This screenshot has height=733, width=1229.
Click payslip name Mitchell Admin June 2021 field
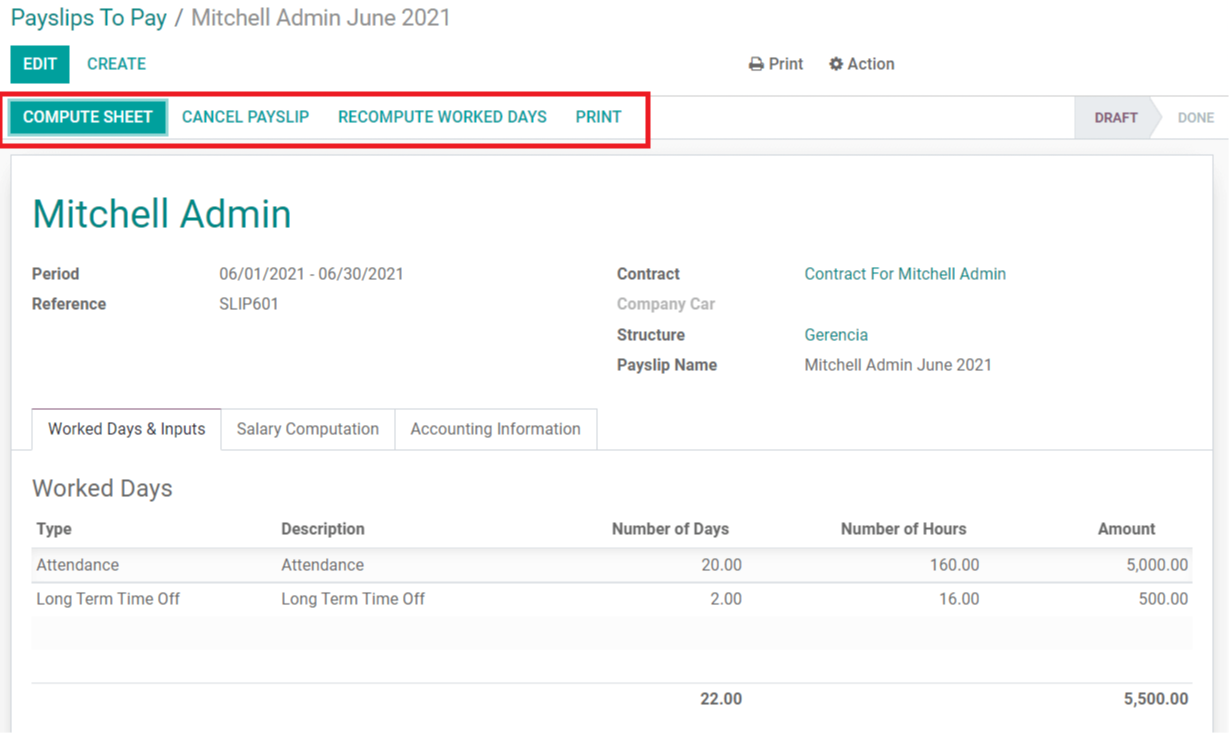pos(898,365)
